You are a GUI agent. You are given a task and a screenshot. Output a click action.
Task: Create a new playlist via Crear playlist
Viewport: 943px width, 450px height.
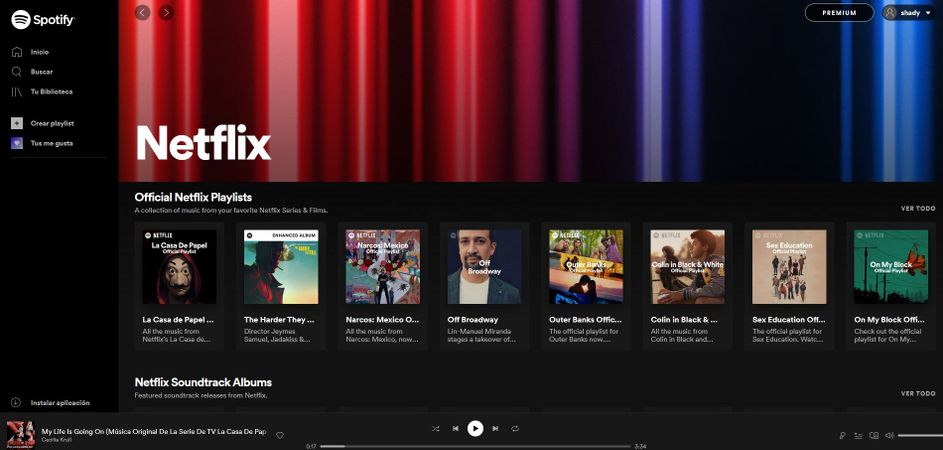pos(52,123)
